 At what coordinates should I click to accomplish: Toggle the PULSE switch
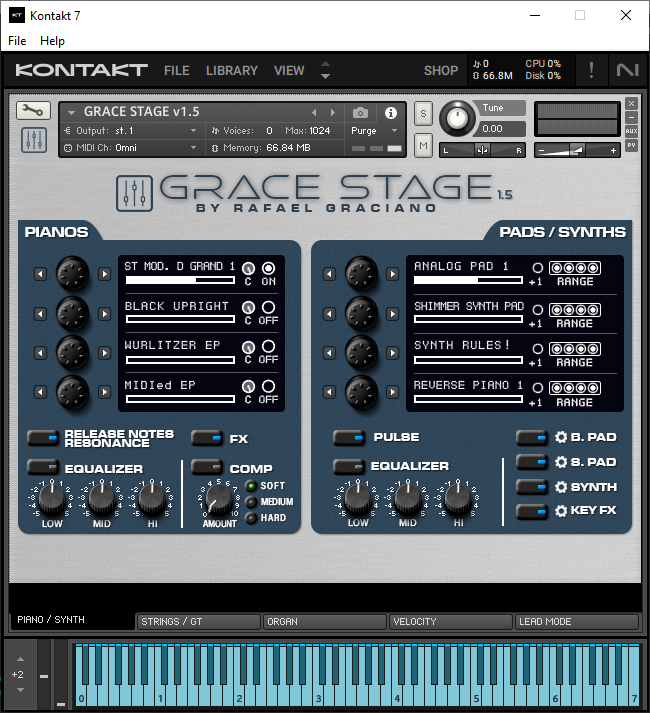pos(349,438)
